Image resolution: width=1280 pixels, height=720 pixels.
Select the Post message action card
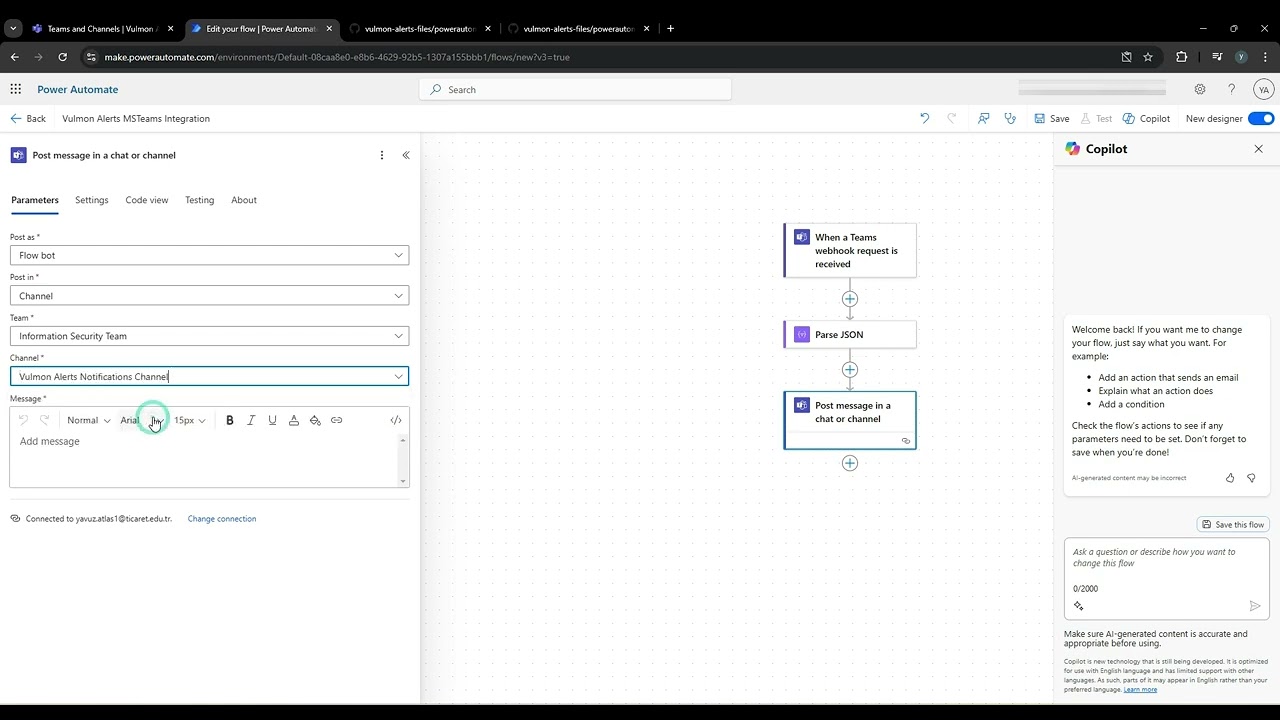(x=850, y=420)
